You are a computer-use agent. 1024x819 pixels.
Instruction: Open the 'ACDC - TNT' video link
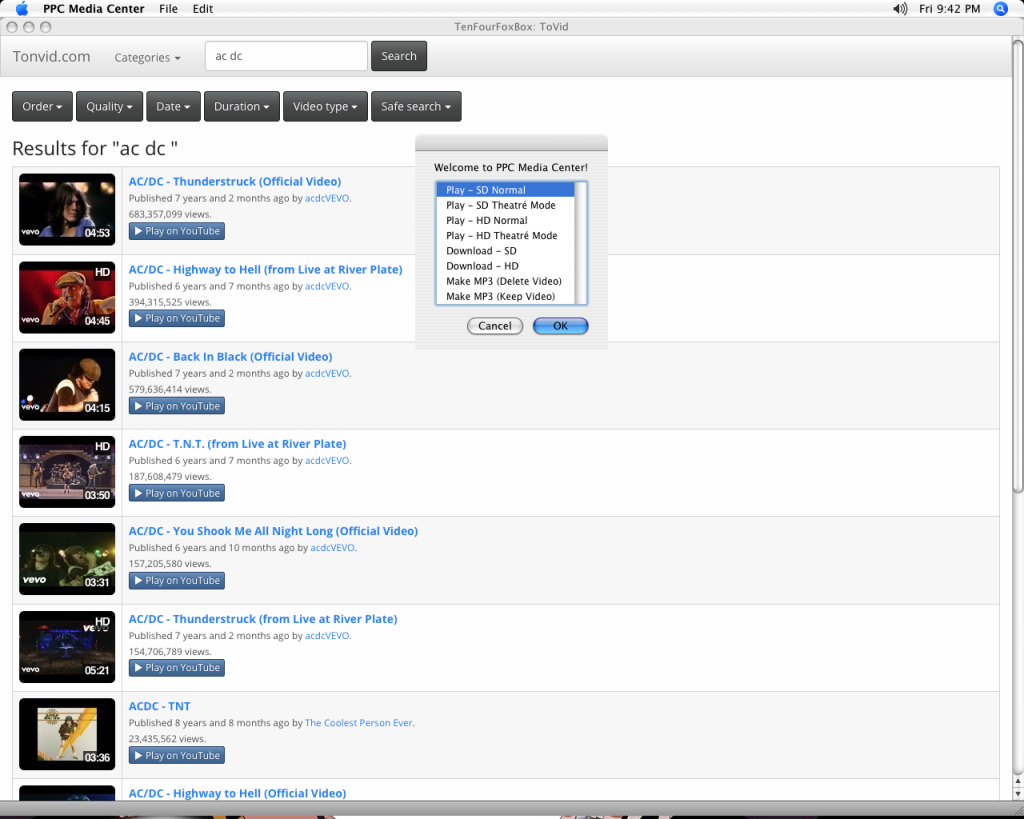159,706
